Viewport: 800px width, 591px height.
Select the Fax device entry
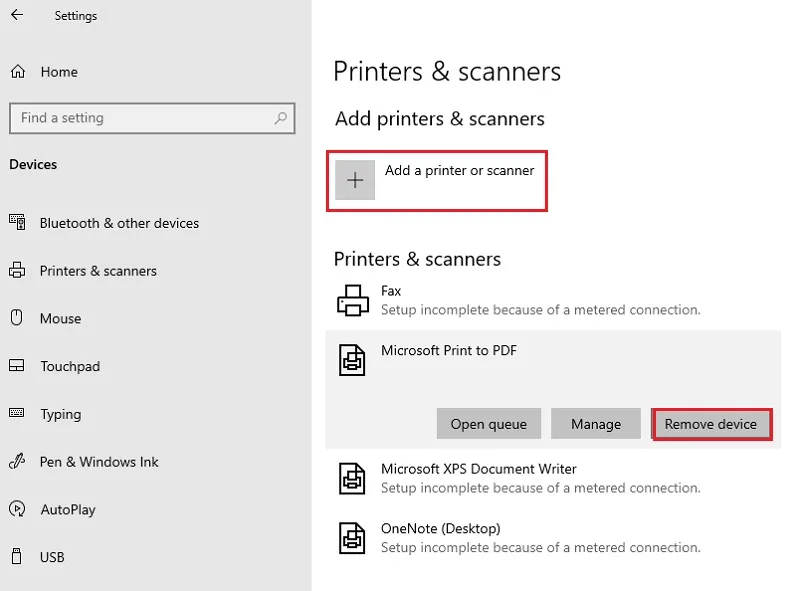[x=553, y=300]
